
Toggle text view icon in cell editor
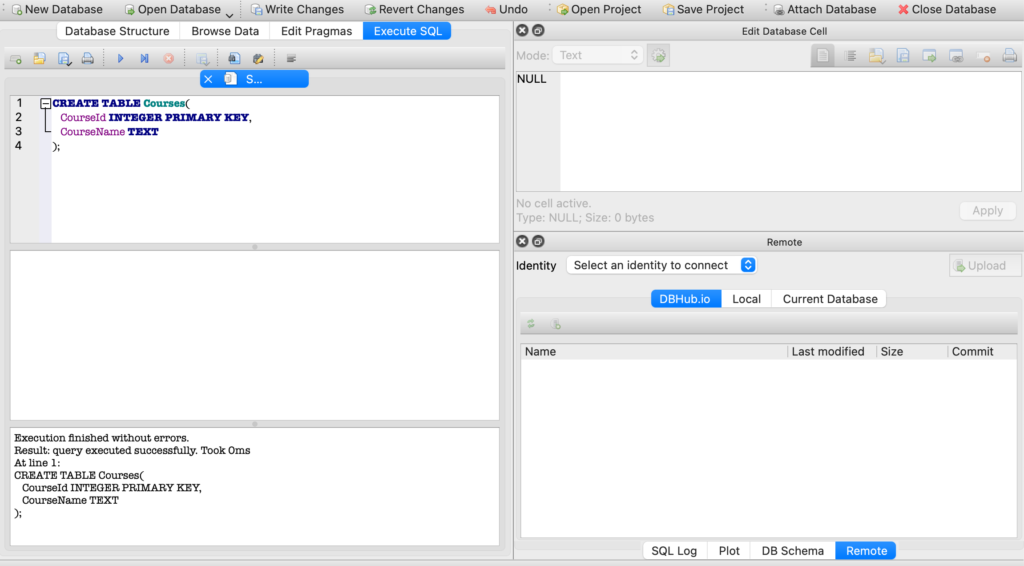pyautogui.click(x=823, y=56)
